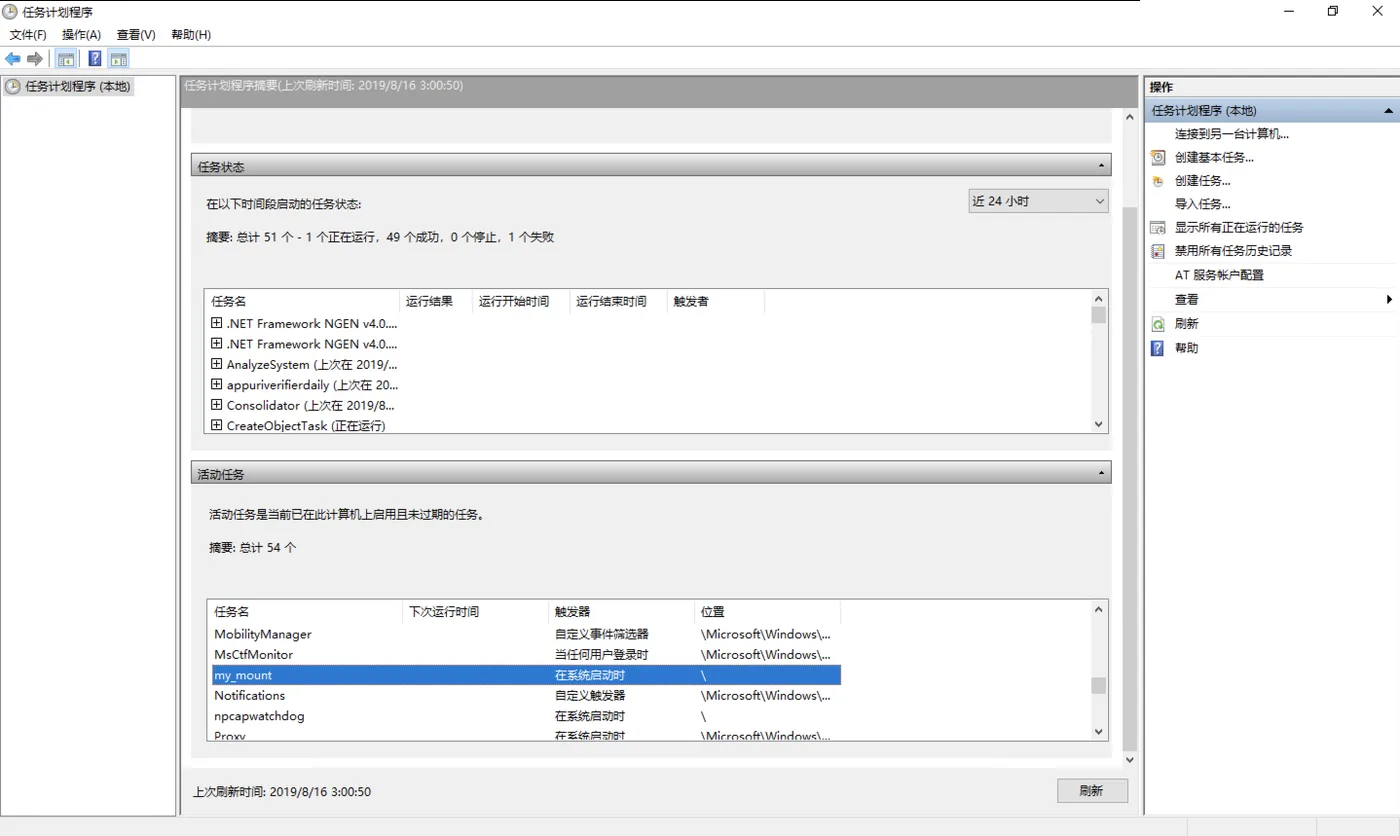1400x836 pixels.
Task: Sort task status list by 运行开始时间 column
Action: 520,301
